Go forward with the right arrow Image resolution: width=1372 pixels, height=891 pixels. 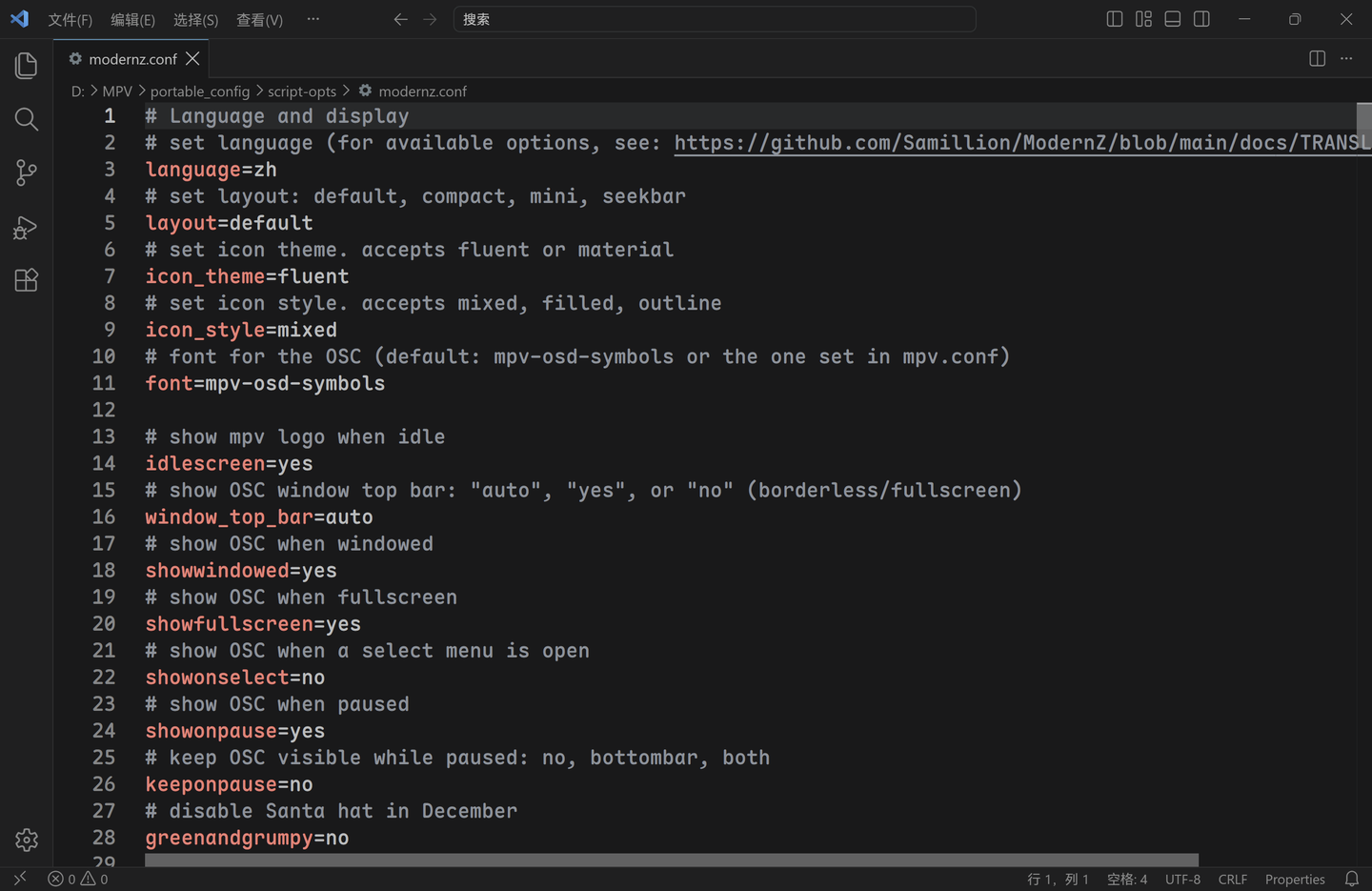[x=430, y=19]
